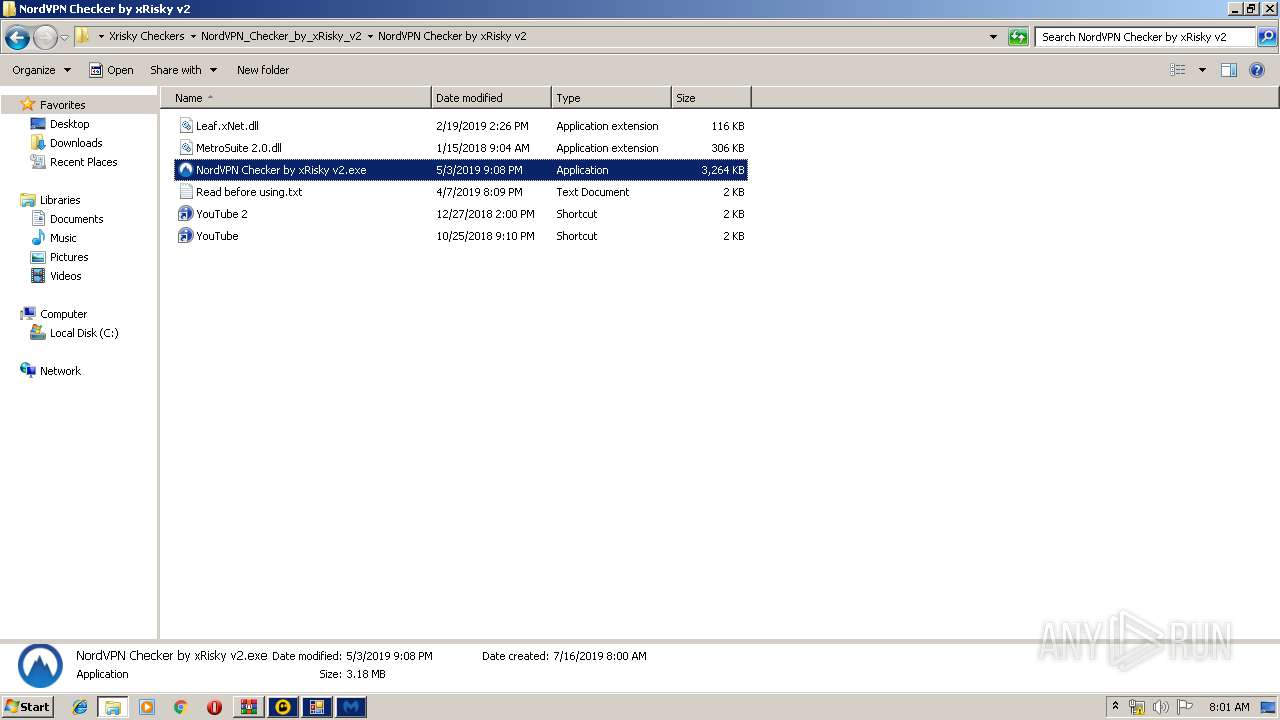Open the Help question mark icon
The width and height of the screenshot is (1280, 720).
click(x=1258, y=70)
